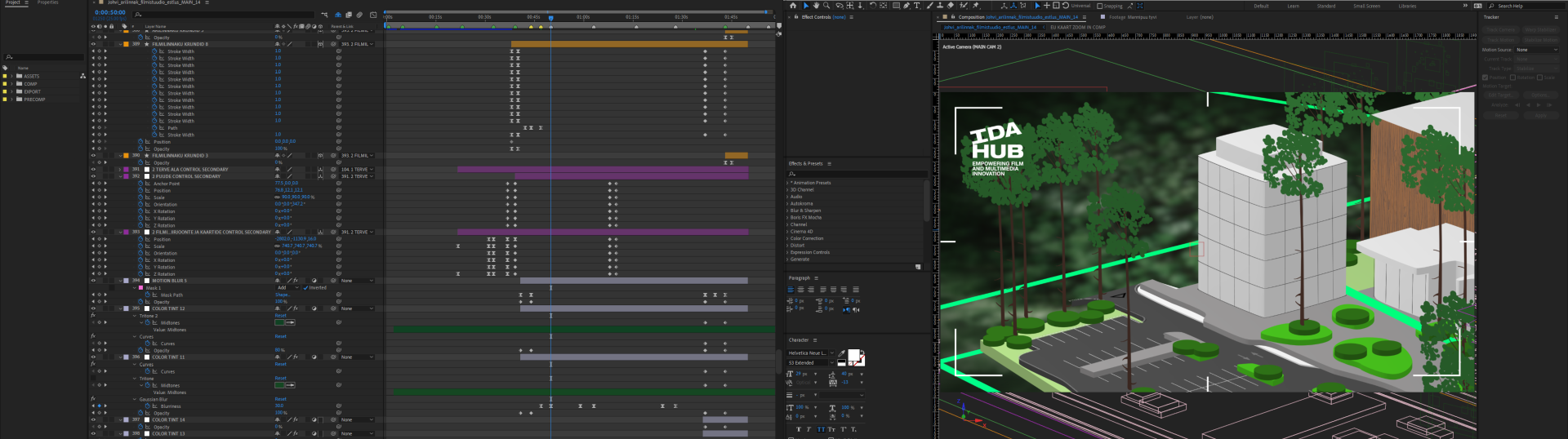Open the Motion Source dropdown in Tracker
1568x439 pixels.
1536,50
